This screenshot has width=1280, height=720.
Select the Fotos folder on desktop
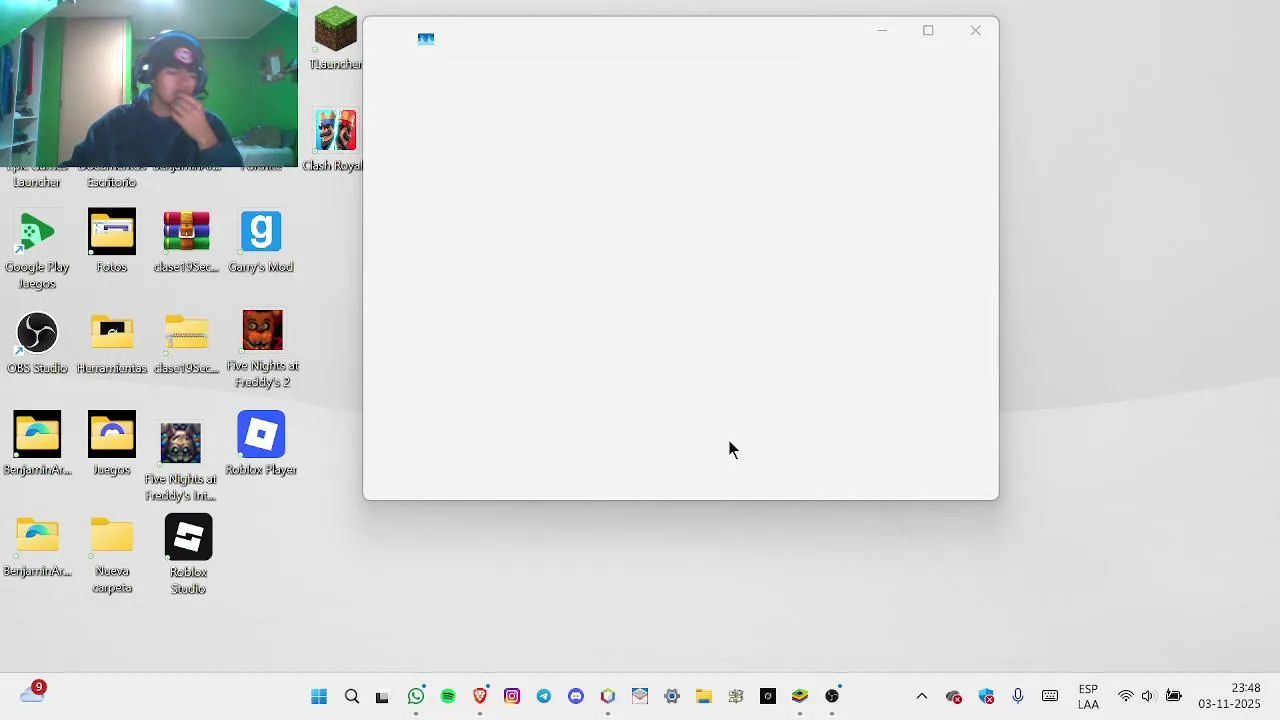tap(112, 241)
